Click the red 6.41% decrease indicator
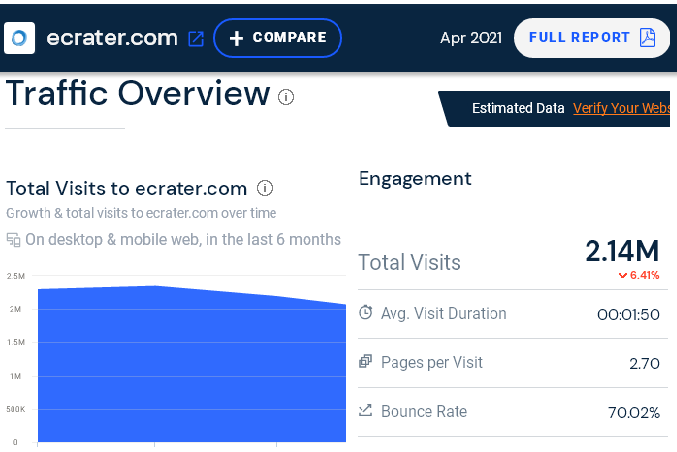 [x=639, y=275]
